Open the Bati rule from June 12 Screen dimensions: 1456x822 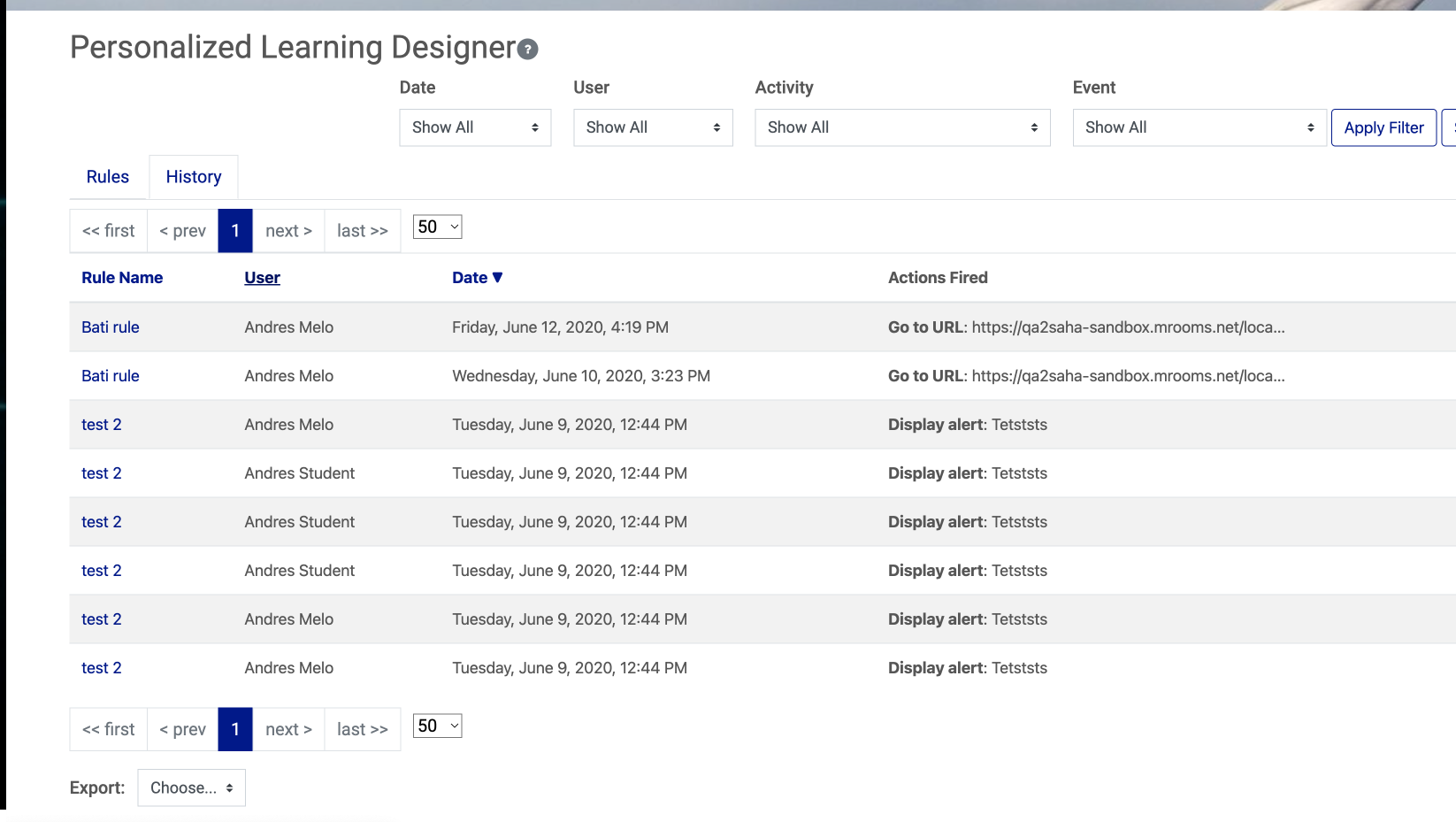pyautogui.click(x=110, y=326)
